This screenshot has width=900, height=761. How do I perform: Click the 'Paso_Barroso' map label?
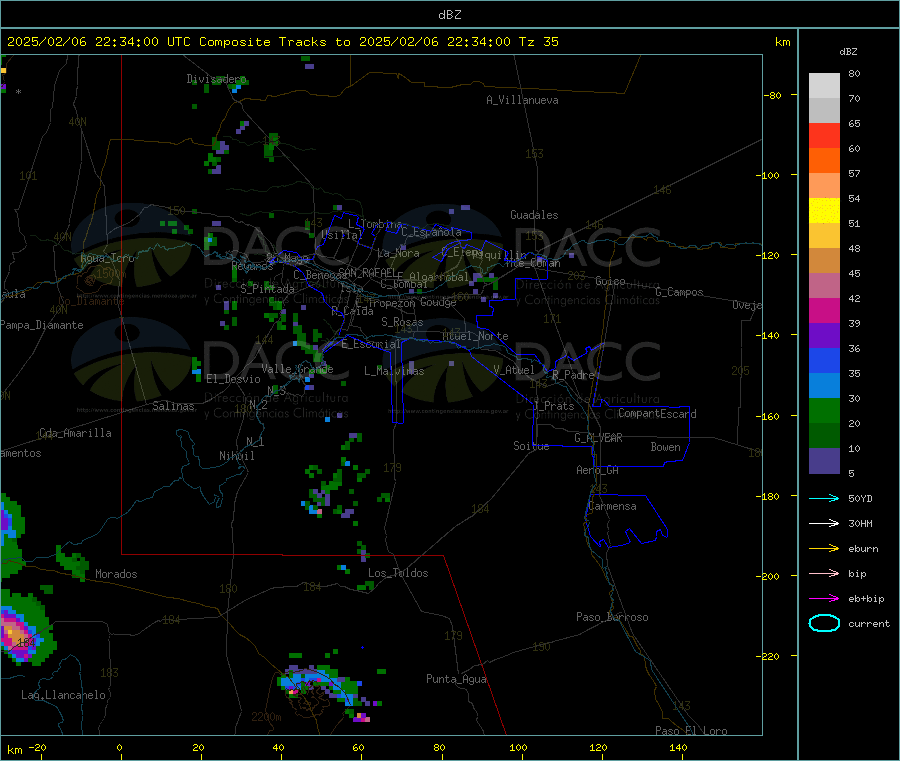[612, 617]
